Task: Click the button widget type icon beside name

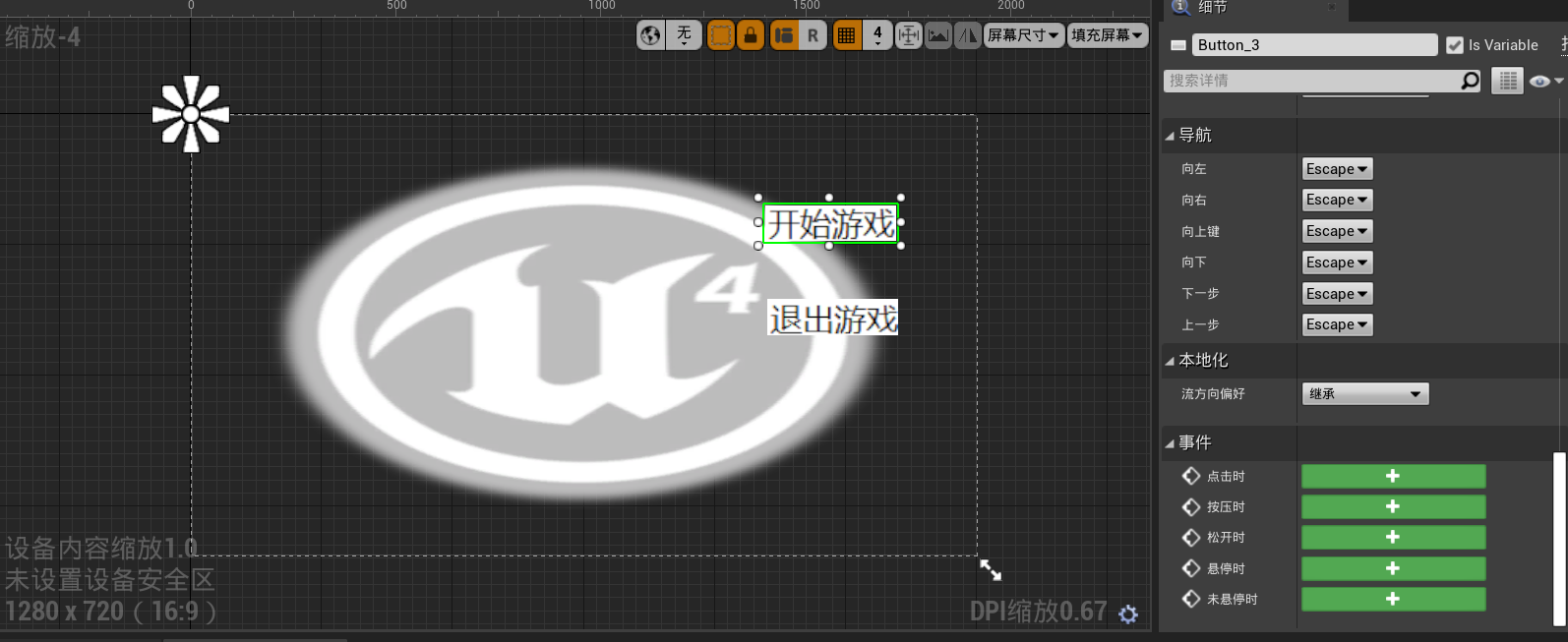Action: coord(1177,45)
